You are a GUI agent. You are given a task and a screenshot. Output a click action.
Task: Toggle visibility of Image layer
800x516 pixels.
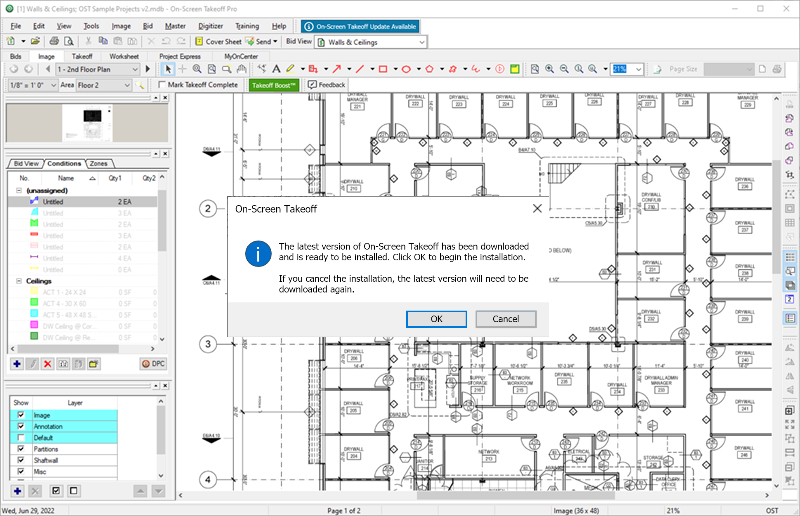point(21,415)
